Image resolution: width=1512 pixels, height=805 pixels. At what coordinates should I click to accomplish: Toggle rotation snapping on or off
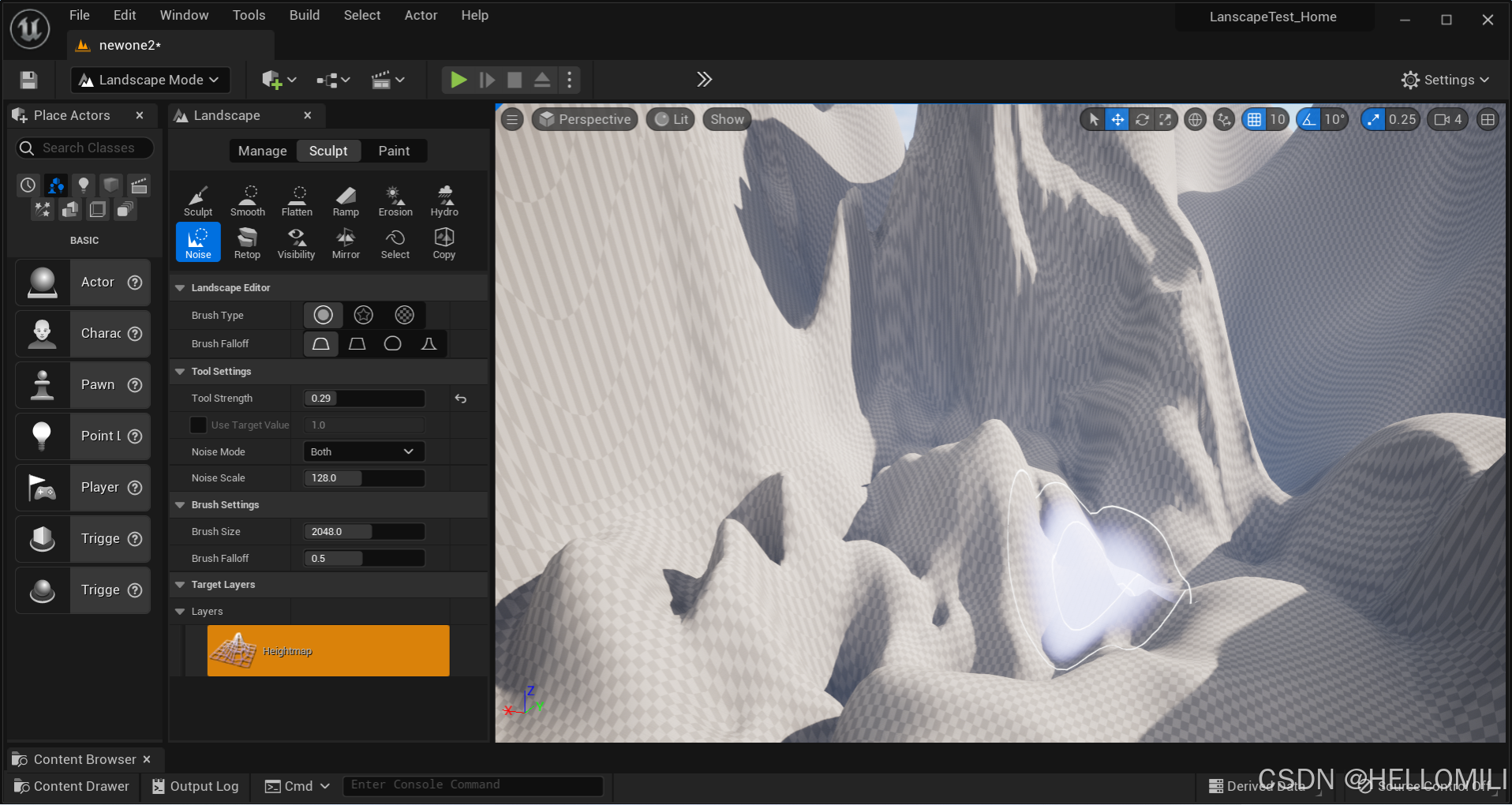tap(1309, 120)
